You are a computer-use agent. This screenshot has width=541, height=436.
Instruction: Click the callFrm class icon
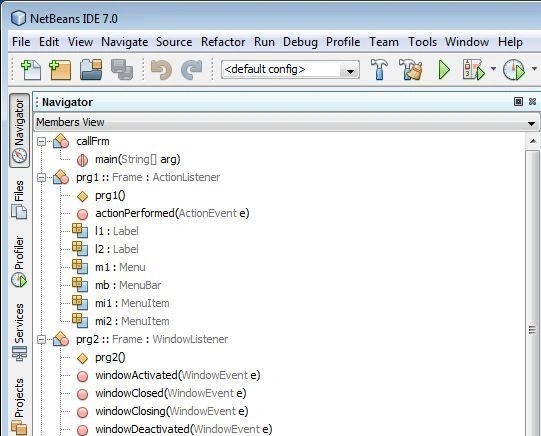click(61, 141)
